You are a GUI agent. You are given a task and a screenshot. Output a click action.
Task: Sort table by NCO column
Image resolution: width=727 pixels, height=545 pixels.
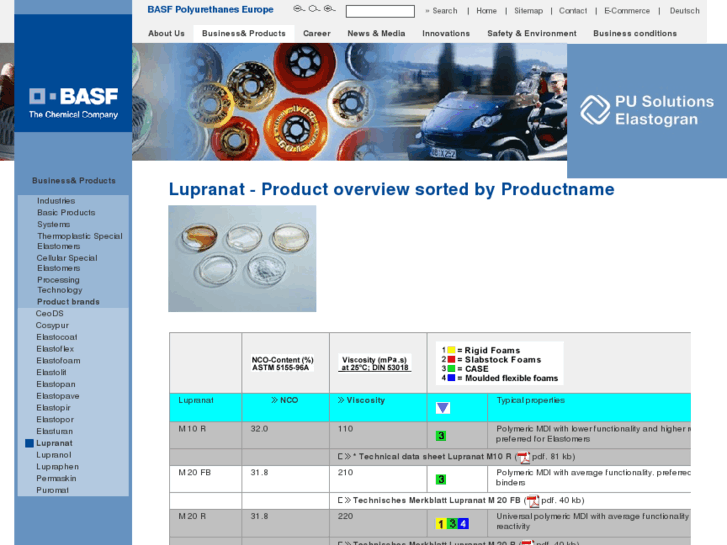pos(285,400)
